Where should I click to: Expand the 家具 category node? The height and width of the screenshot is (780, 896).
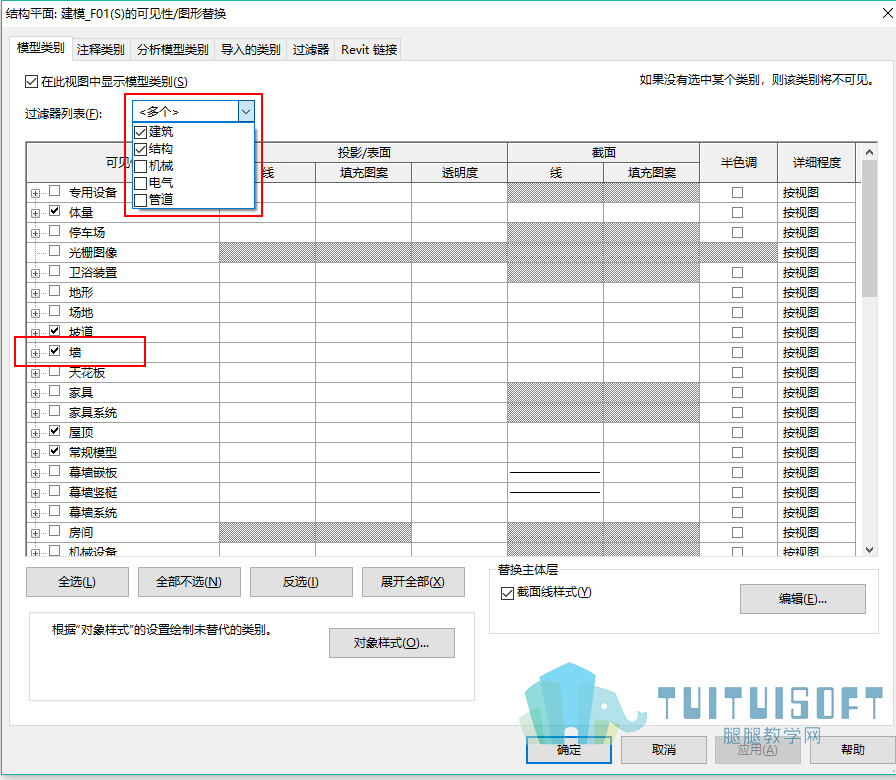35,393
